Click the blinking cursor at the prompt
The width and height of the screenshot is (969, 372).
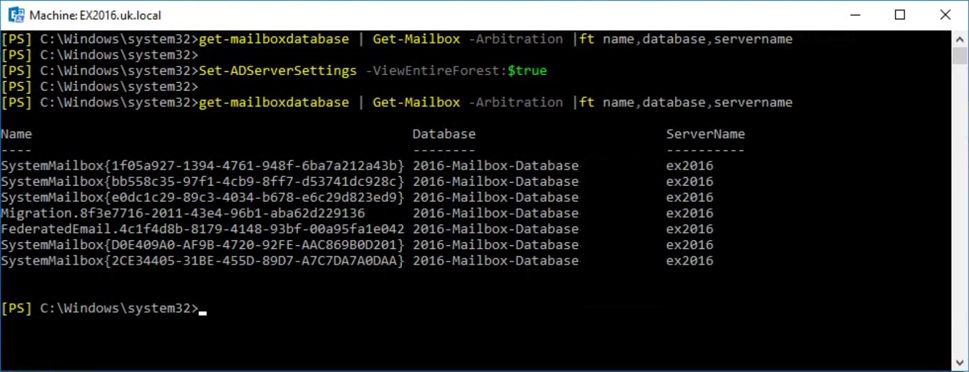coord(203,313)
